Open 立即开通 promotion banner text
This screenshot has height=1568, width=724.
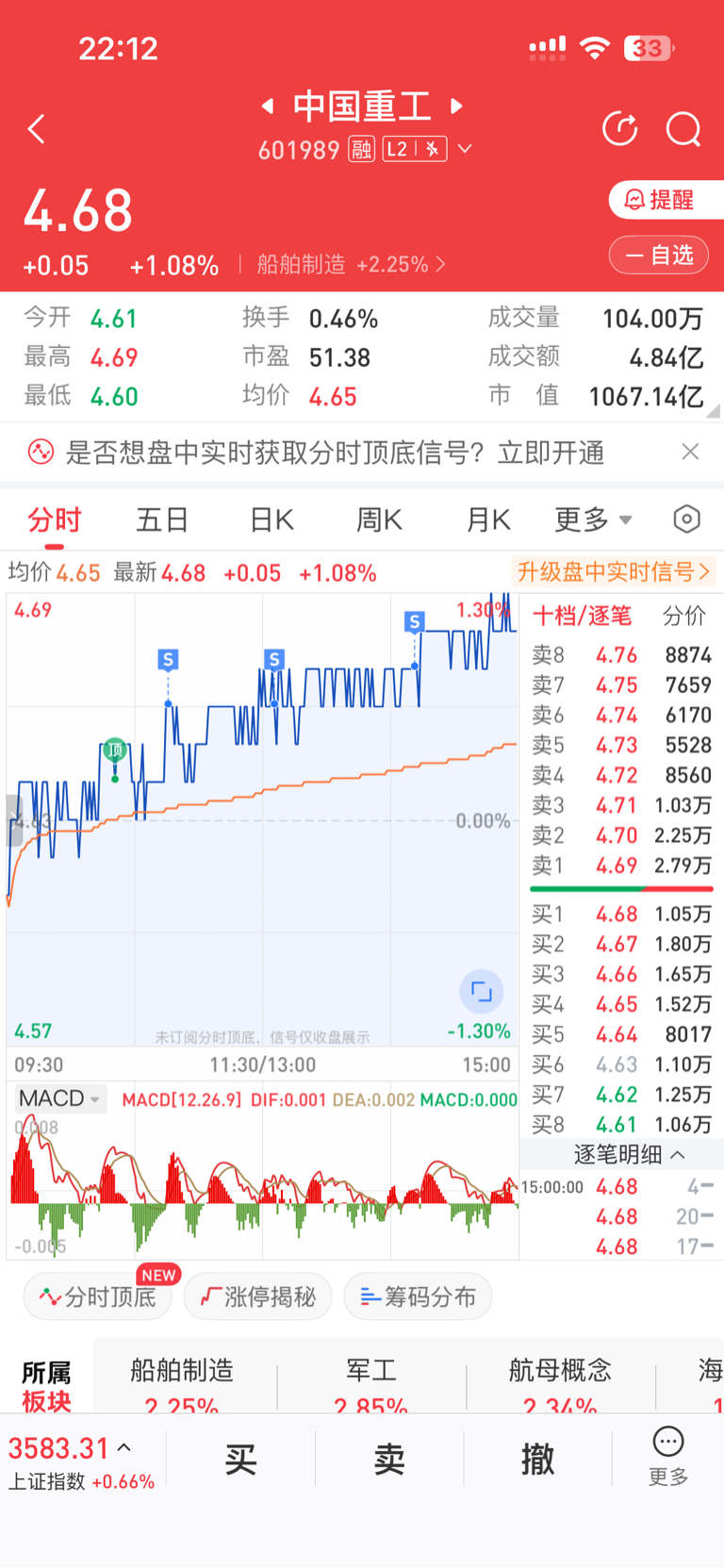[551, 453]
